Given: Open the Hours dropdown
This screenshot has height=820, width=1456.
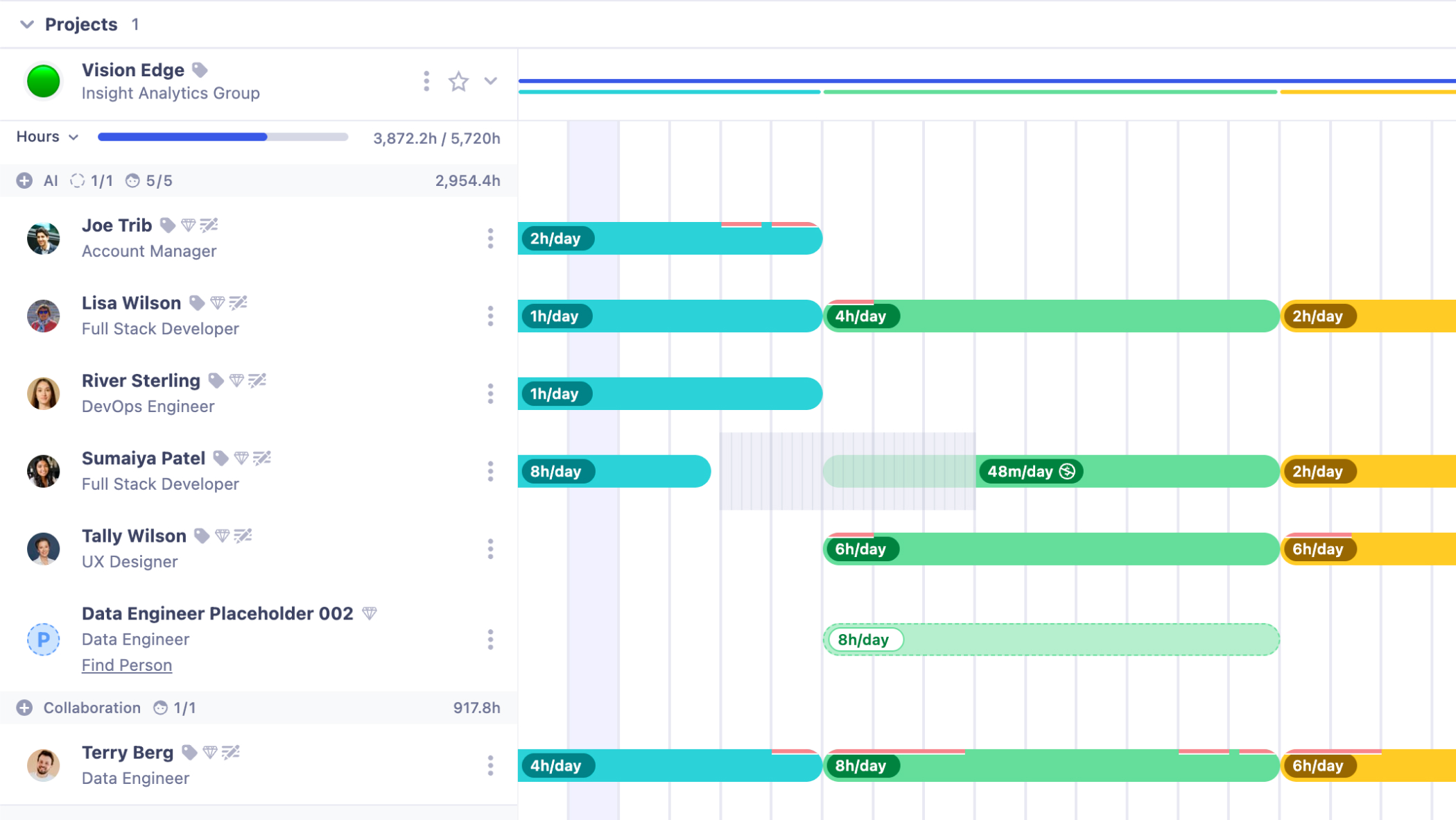Looking at the screenshot, I should click(x=47, y=137).
